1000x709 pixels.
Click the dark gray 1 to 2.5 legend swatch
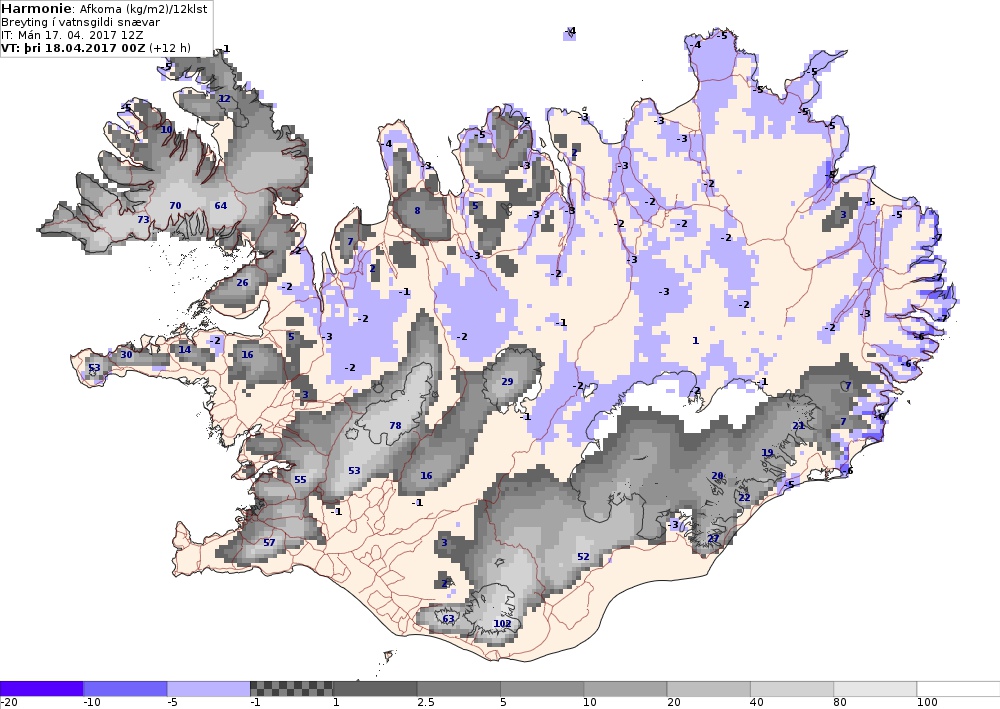pos(375,689)
